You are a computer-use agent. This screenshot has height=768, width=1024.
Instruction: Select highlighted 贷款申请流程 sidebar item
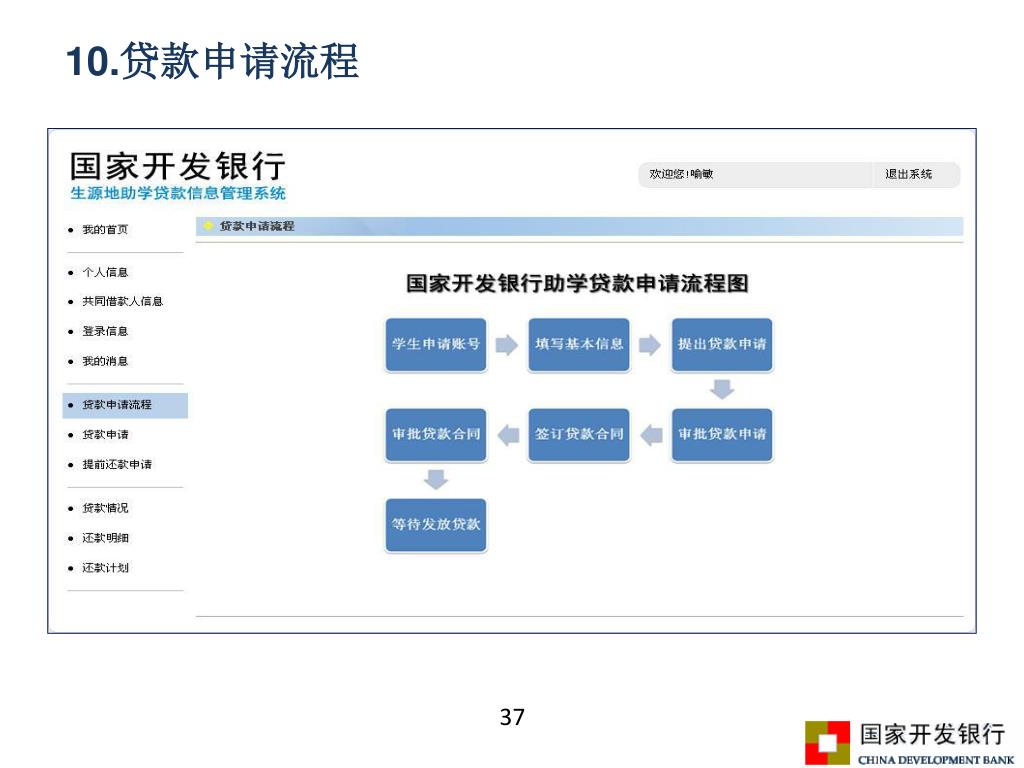click(x=125, y=405)
